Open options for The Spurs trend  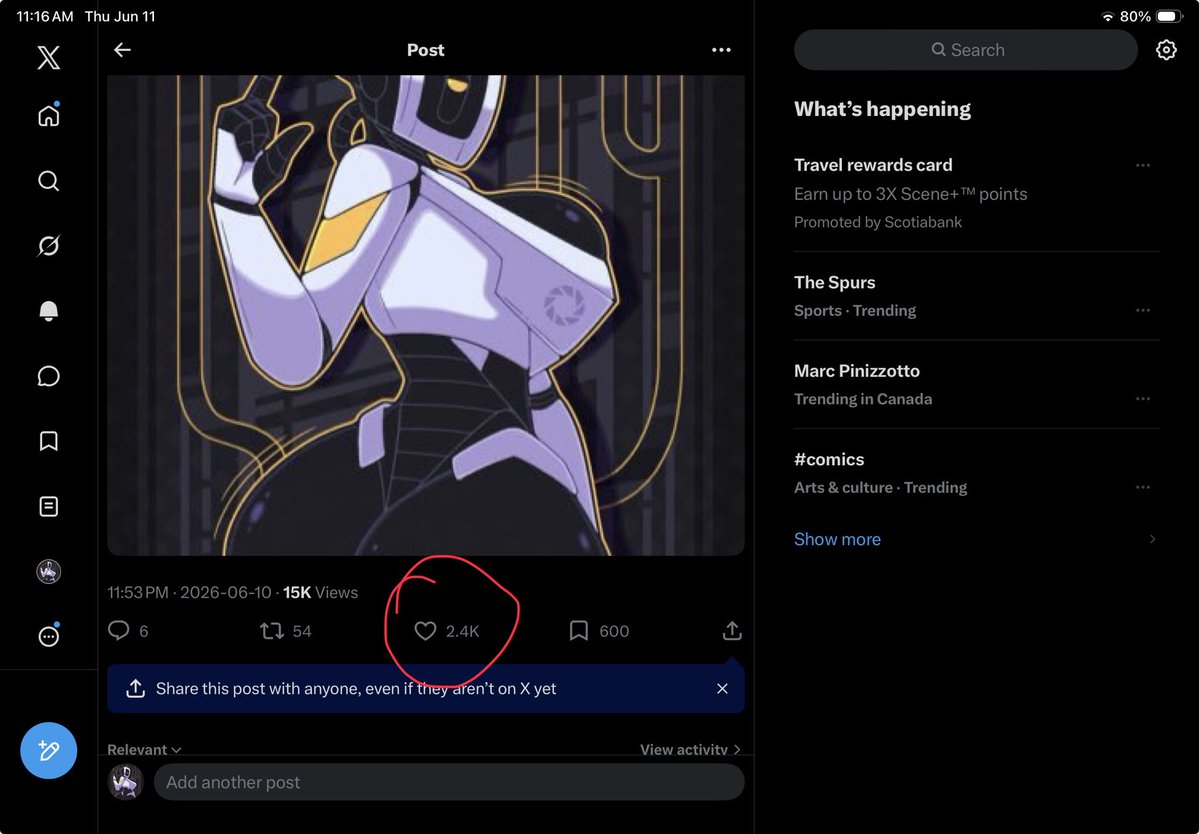(1142, 310)
